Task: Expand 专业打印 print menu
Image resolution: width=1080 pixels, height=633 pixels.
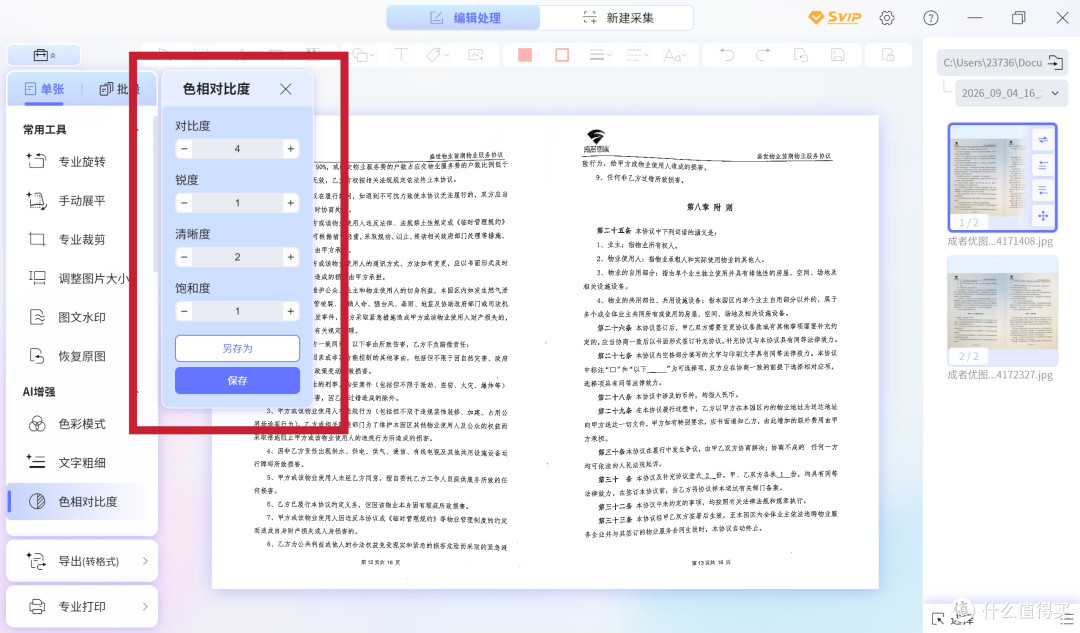Action: click(x=82, y=606)
